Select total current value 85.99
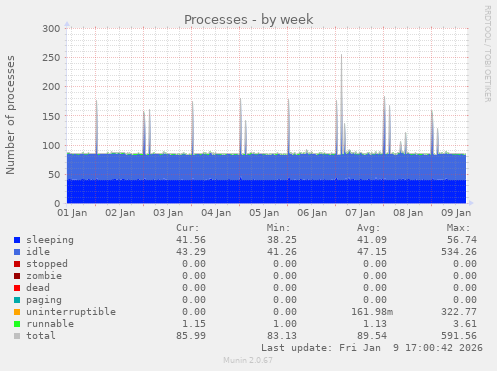Screen dimensions: 497x371 pos(191,336)
